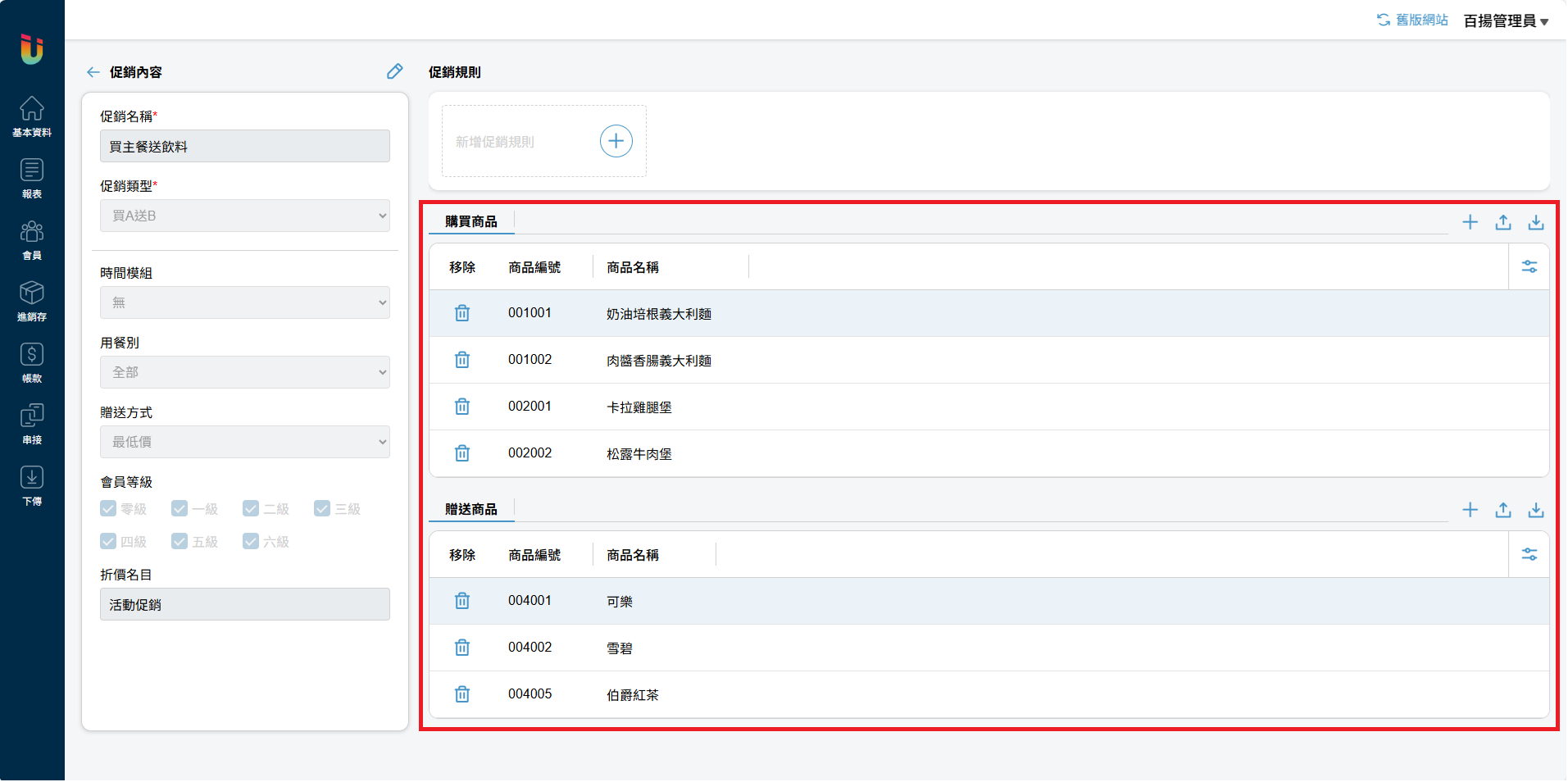The height and width of the screenshot is (782, 1568).
Task: Toggle the 六級 member level checkbox
Action: [x=251, y=542]
